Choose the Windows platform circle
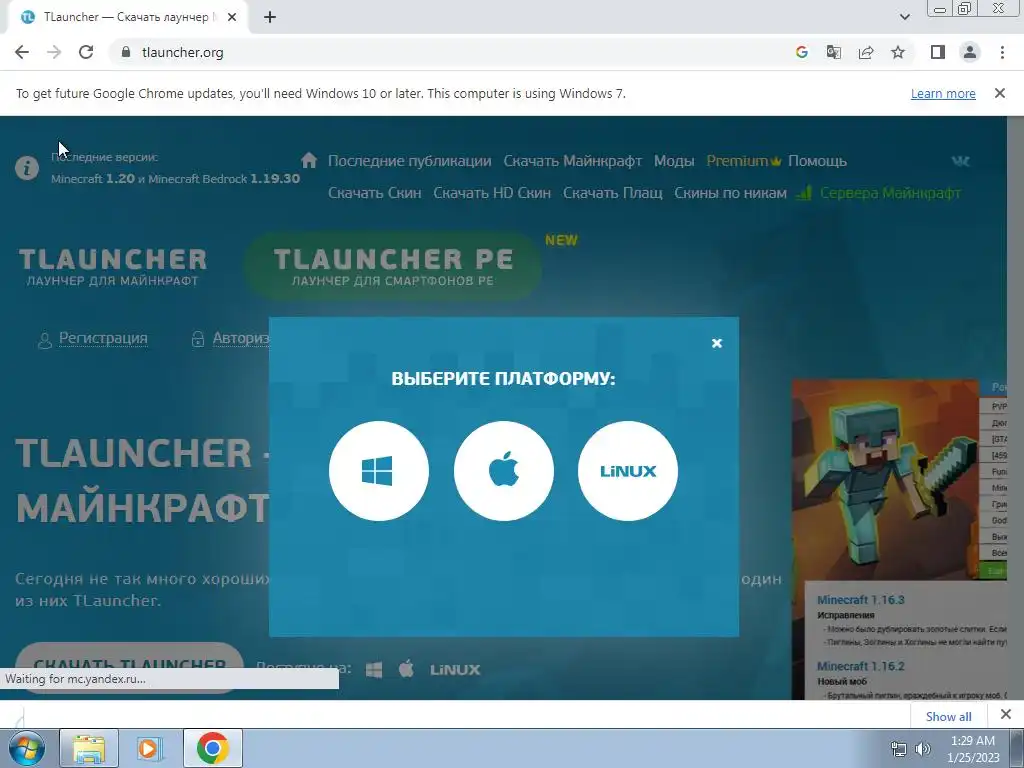Viewport: 1024px width, 768px height. coord(379,471)
